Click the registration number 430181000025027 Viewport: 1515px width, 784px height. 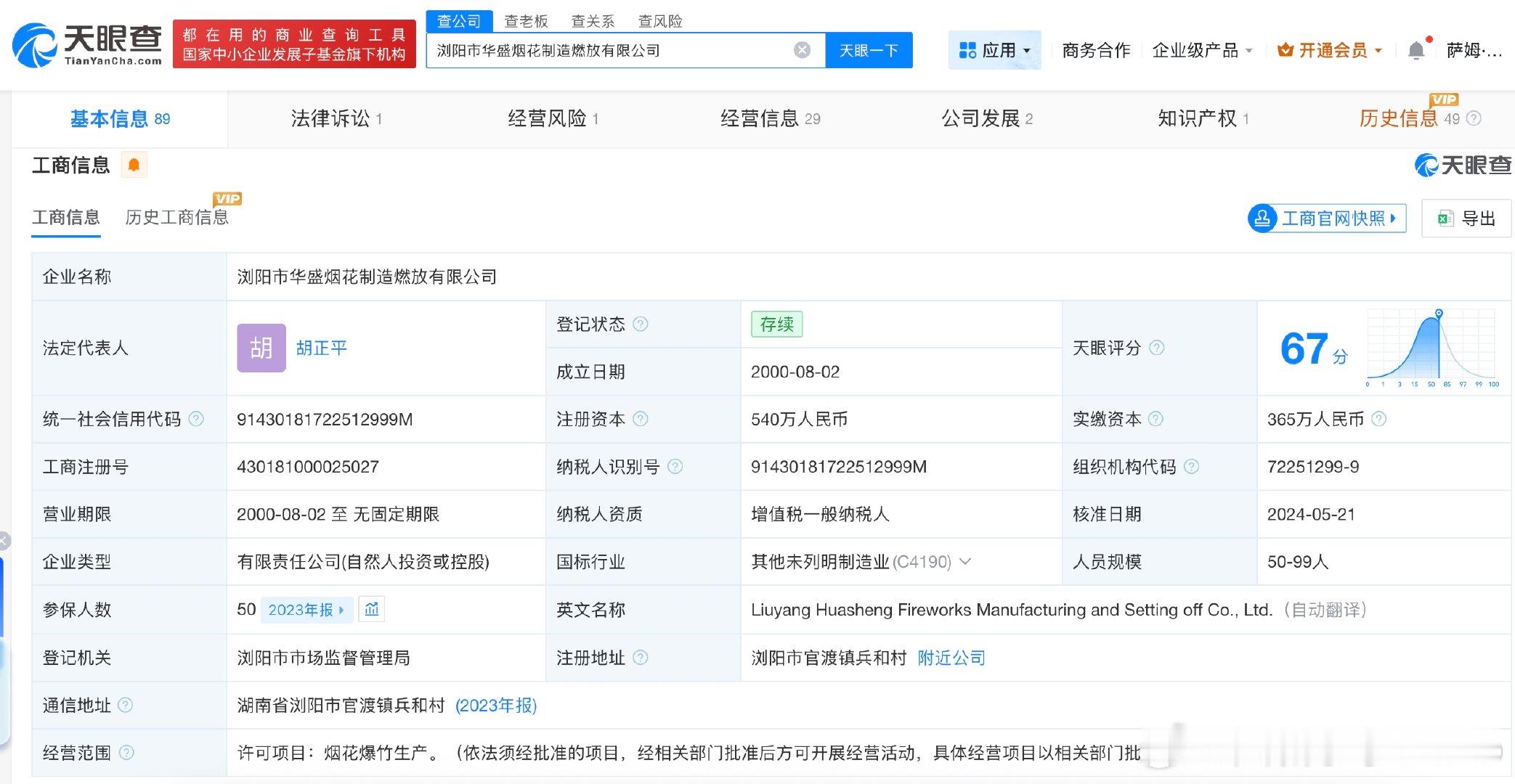[308, 467]
